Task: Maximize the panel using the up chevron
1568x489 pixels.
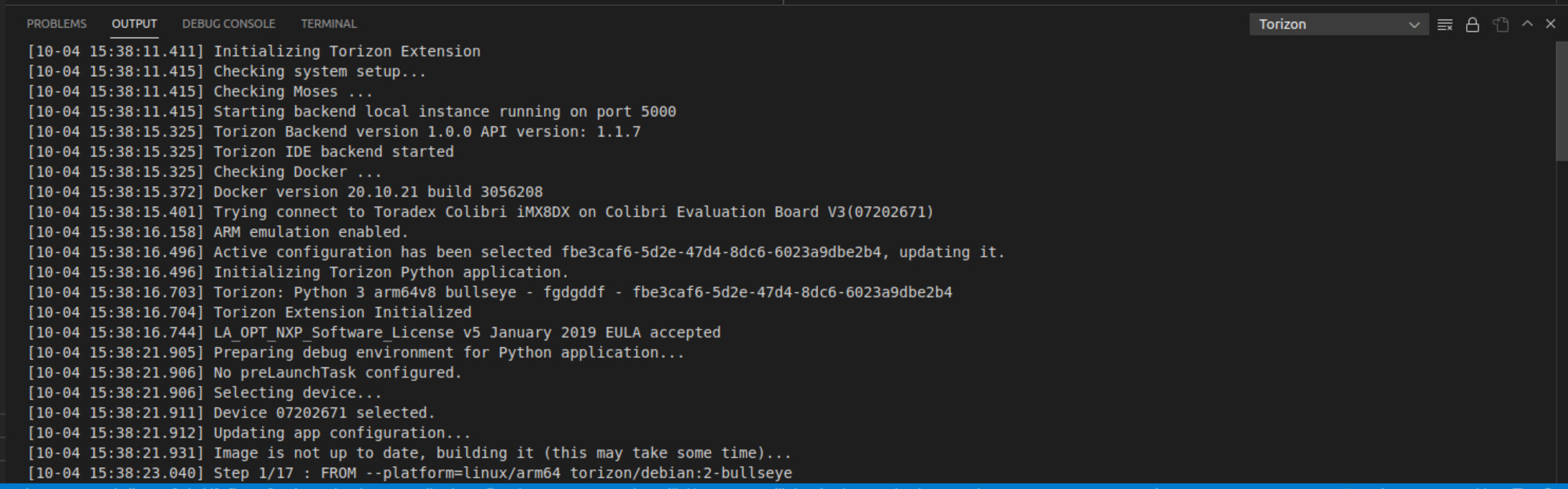Action: 1527,24
